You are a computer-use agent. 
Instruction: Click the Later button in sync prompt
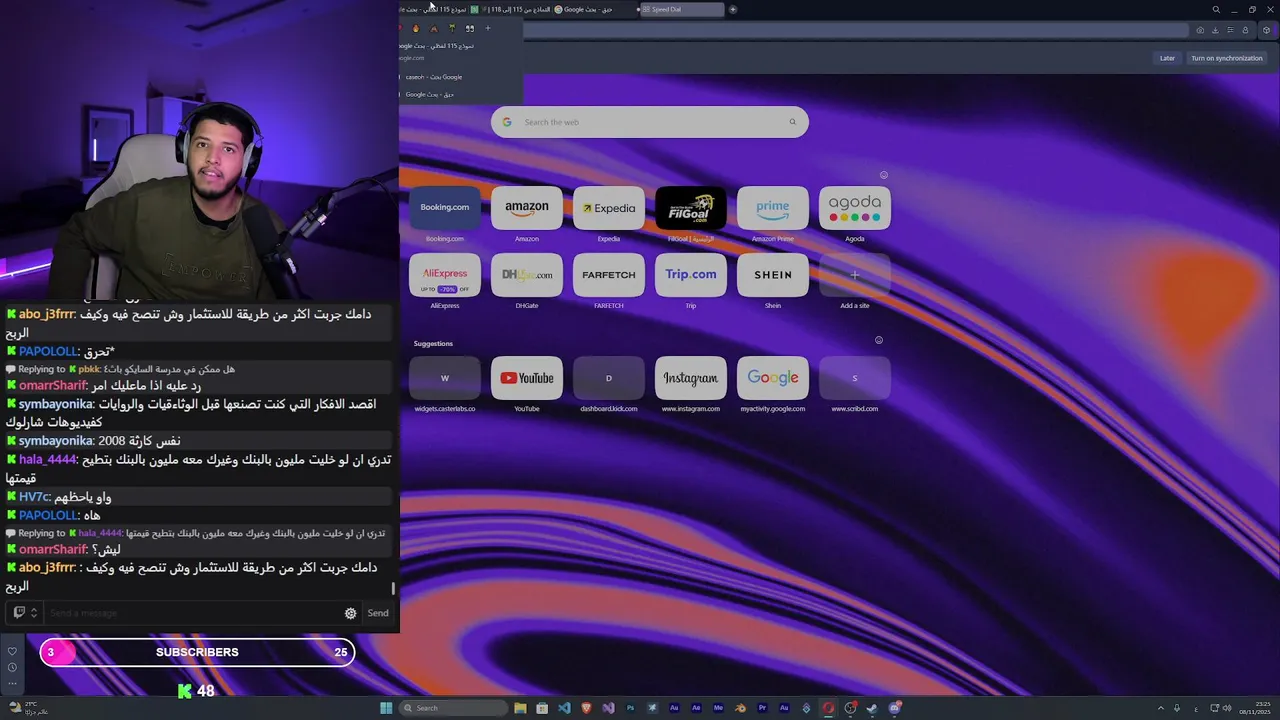(1167, 58)
